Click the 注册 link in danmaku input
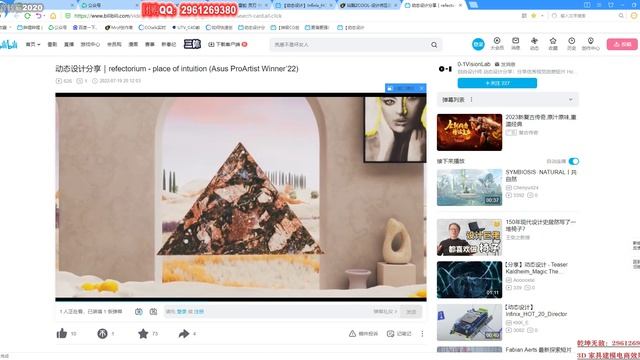 [x=199, y=311]
